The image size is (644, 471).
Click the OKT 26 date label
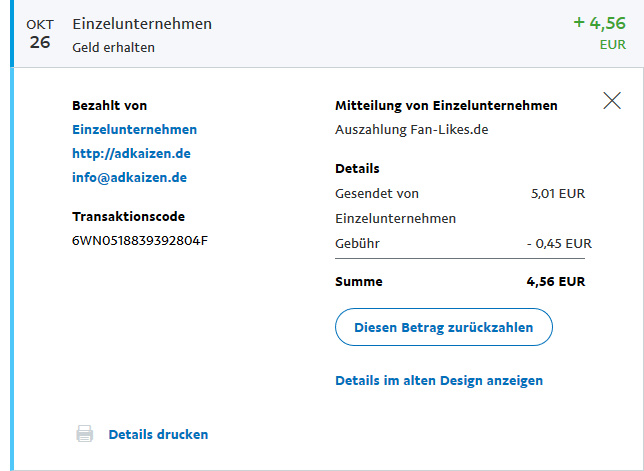tap(39, 34)
